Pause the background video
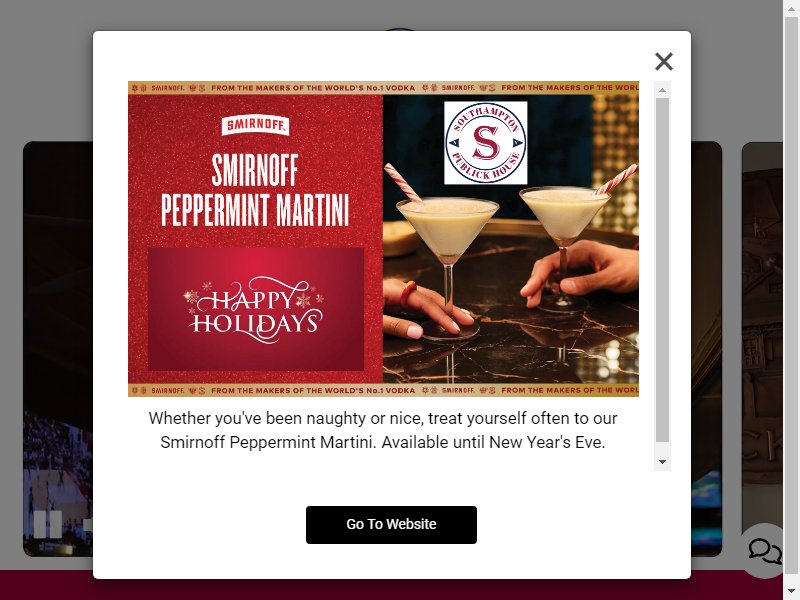This screenshot has height=600, width=800. (x=48, y=524)
